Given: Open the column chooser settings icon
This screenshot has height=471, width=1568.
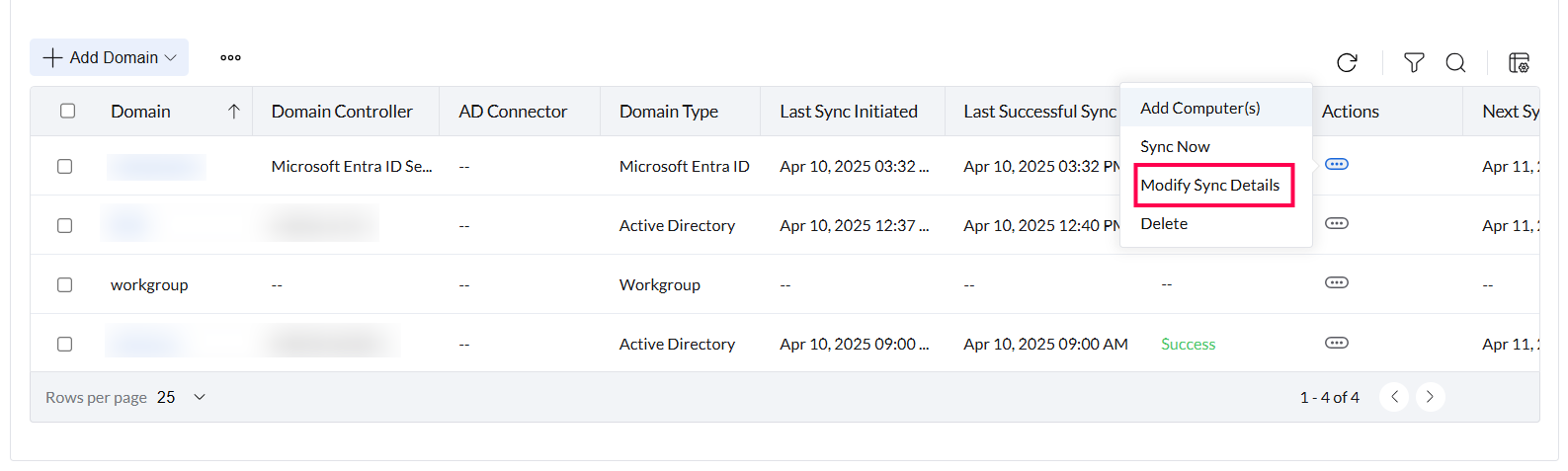Looking at the screenshot, I should (x=1519, y=63).
